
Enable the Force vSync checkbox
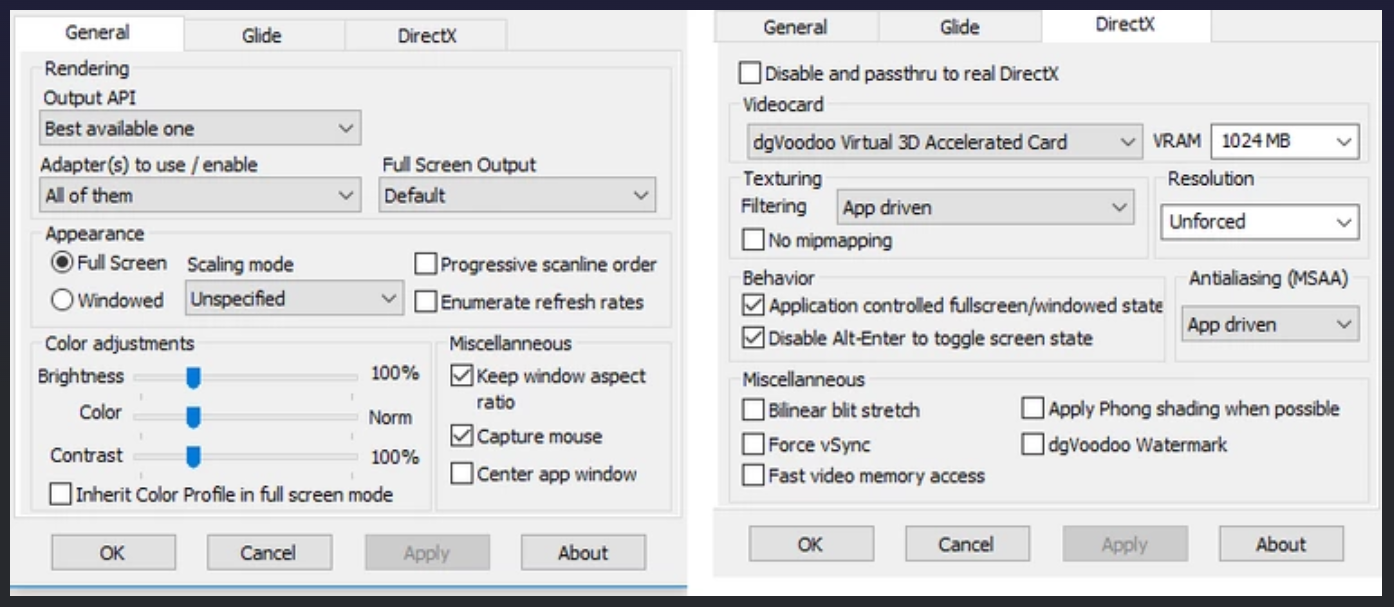(x=753, y=444)
